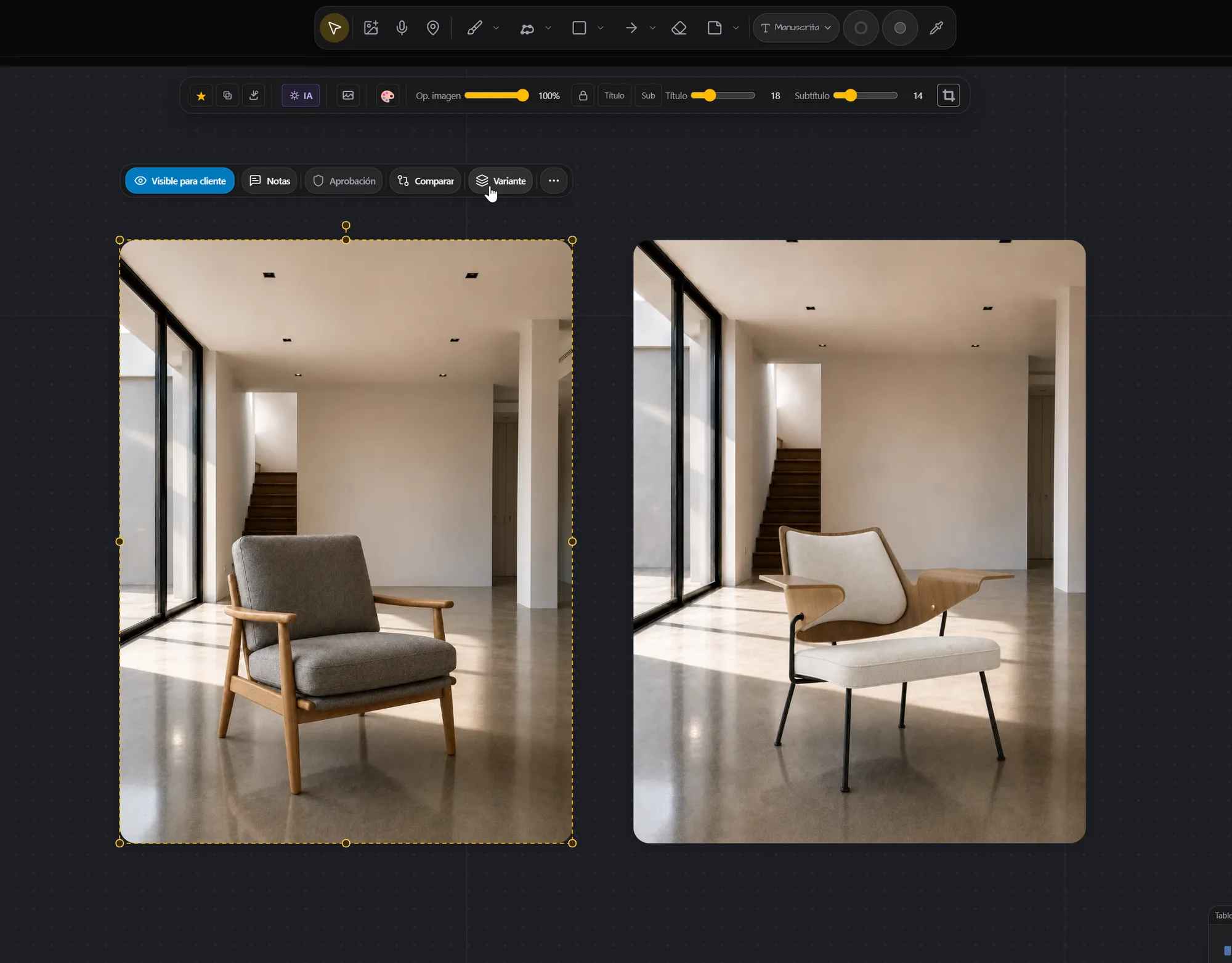Open the color palette icon

(x=387, y=95)
